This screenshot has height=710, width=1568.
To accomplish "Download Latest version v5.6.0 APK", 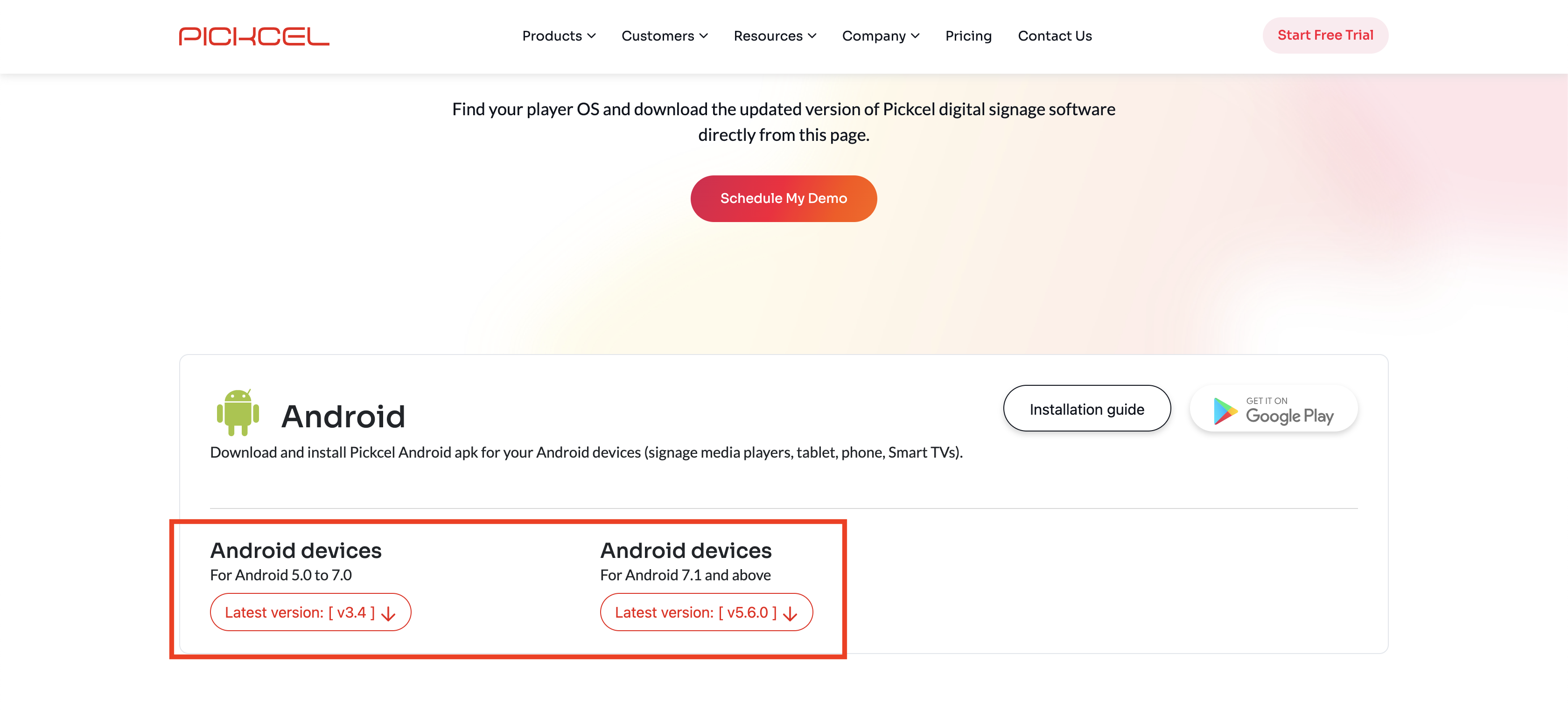I will pos(695,613).
